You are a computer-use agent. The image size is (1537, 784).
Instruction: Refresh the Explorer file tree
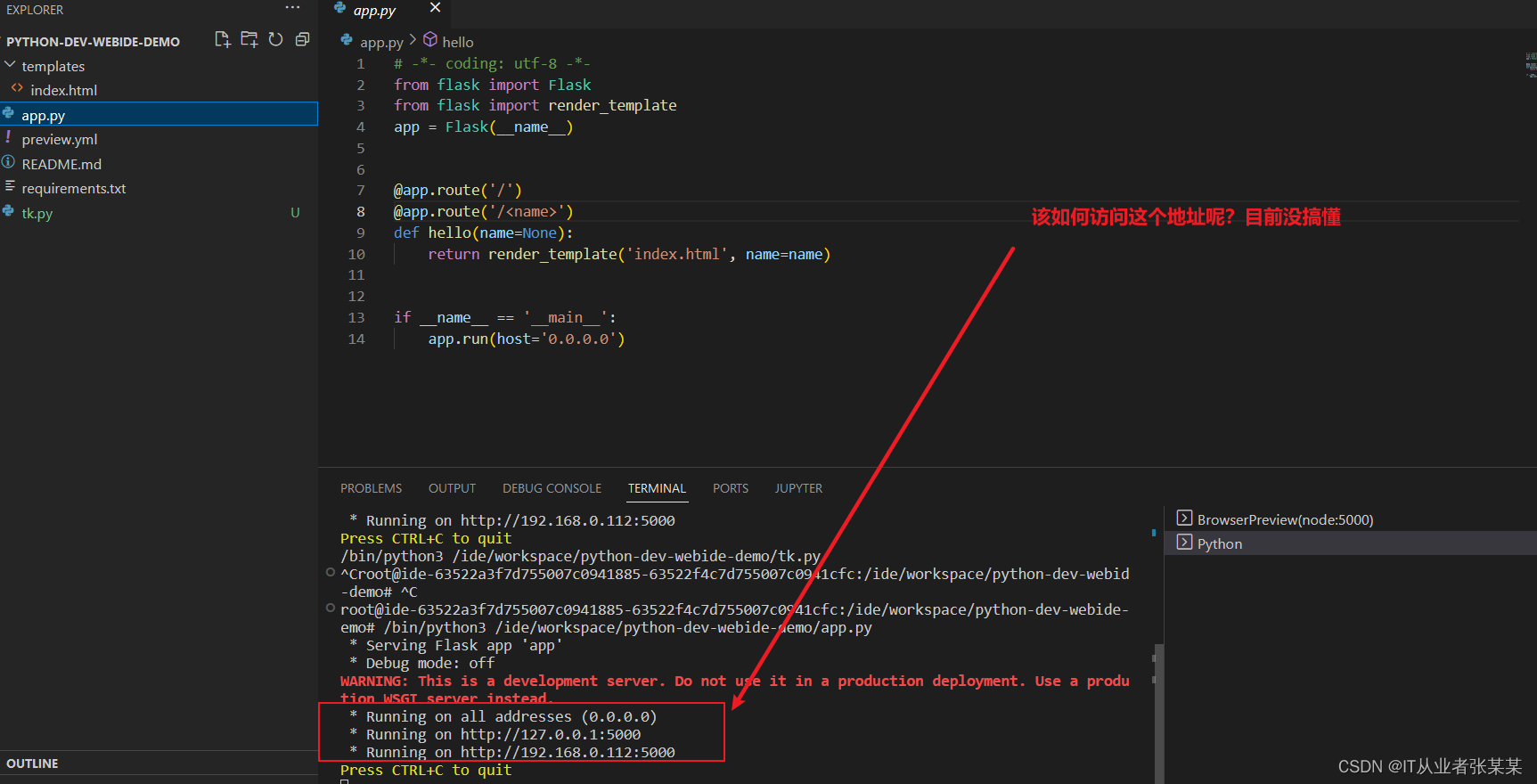coord(276,39)
